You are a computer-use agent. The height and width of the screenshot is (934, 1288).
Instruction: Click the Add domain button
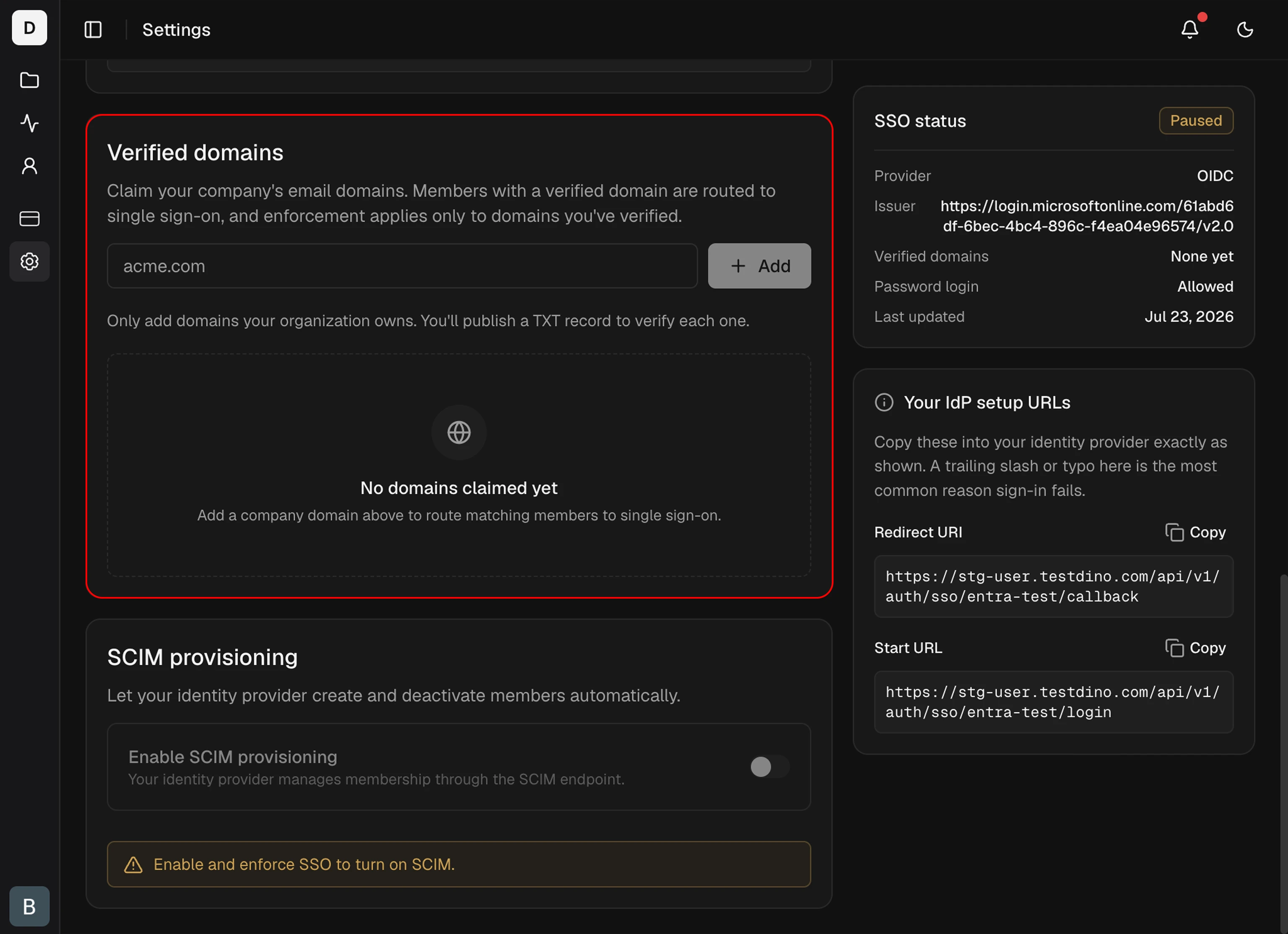pos(759,266)
